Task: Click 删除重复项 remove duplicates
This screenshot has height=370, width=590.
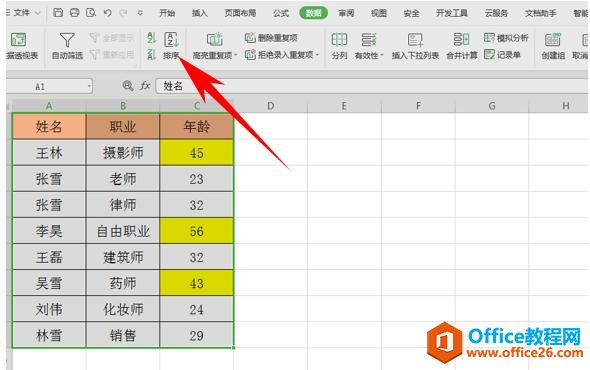Action: click(x=271, y=38)
